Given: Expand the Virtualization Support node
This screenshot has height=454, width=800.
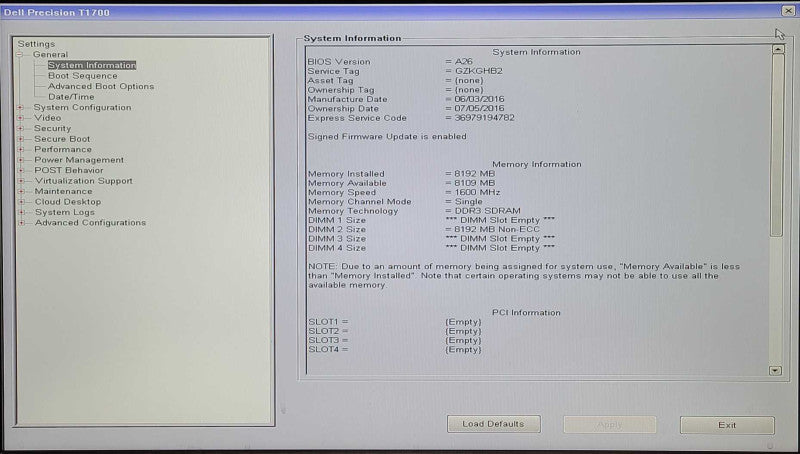Looking at the screenshot, I should pos(21,181).
